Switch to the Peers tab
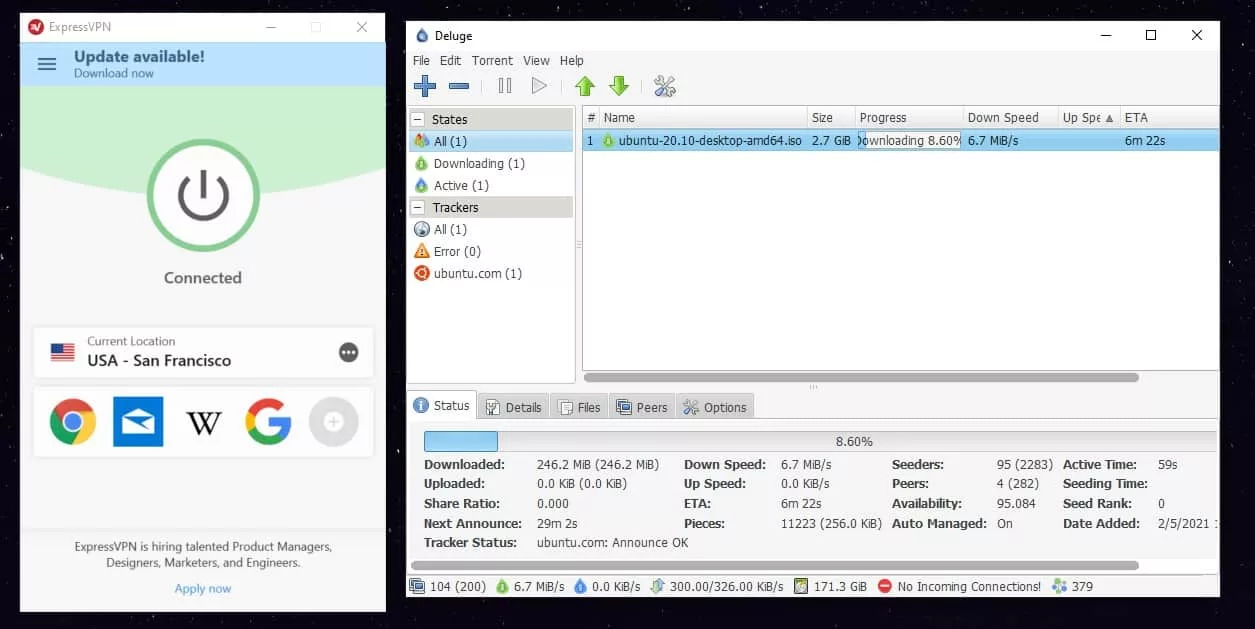Viewport: 1255px width, 629px height. [642, 406]
